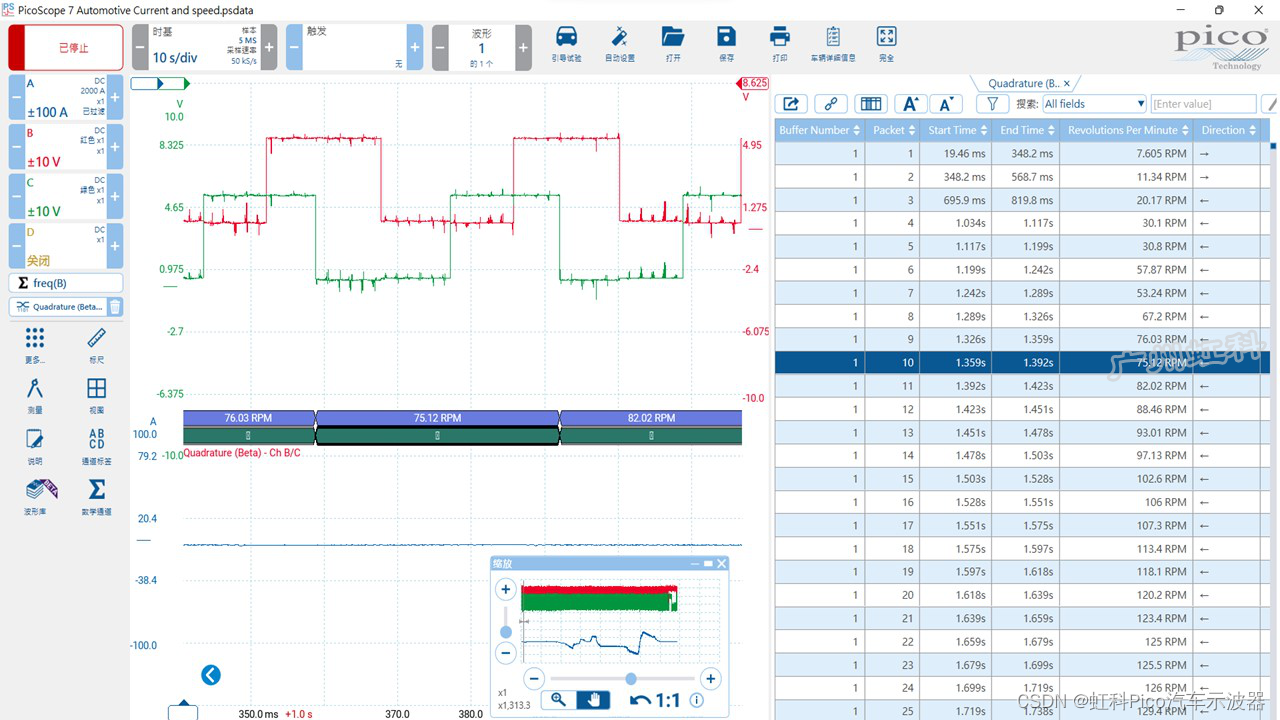Decrease channel A range minus button
1280x720 pixels.
pos(16,97)
